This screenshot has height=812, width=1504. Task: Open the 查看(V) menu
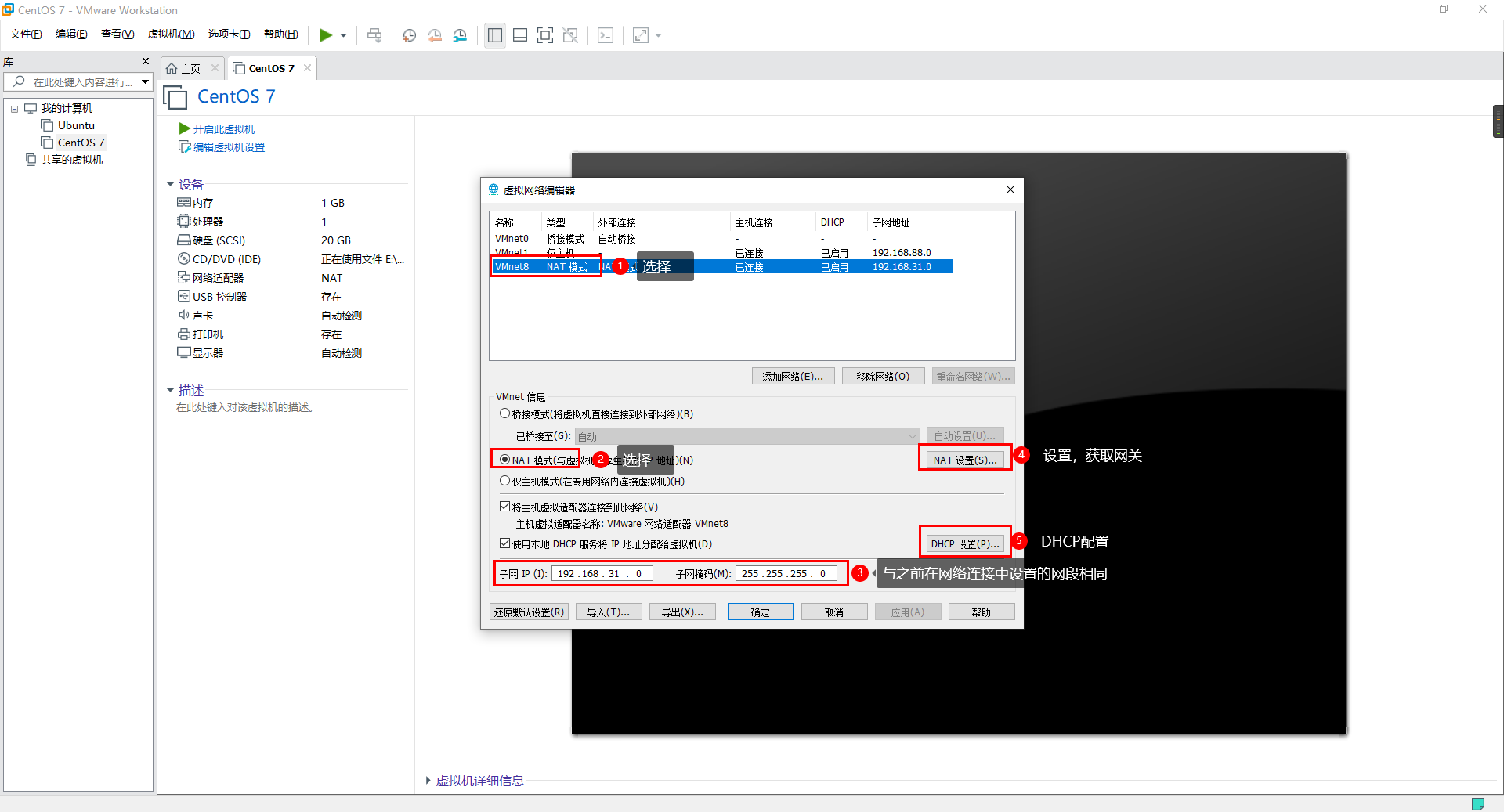click(x=117, y=34)
